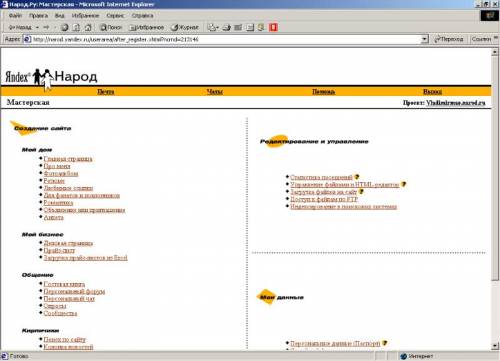
Task: Open the Избранное favorites toolbar button
Action: click(x=147, y=27)
